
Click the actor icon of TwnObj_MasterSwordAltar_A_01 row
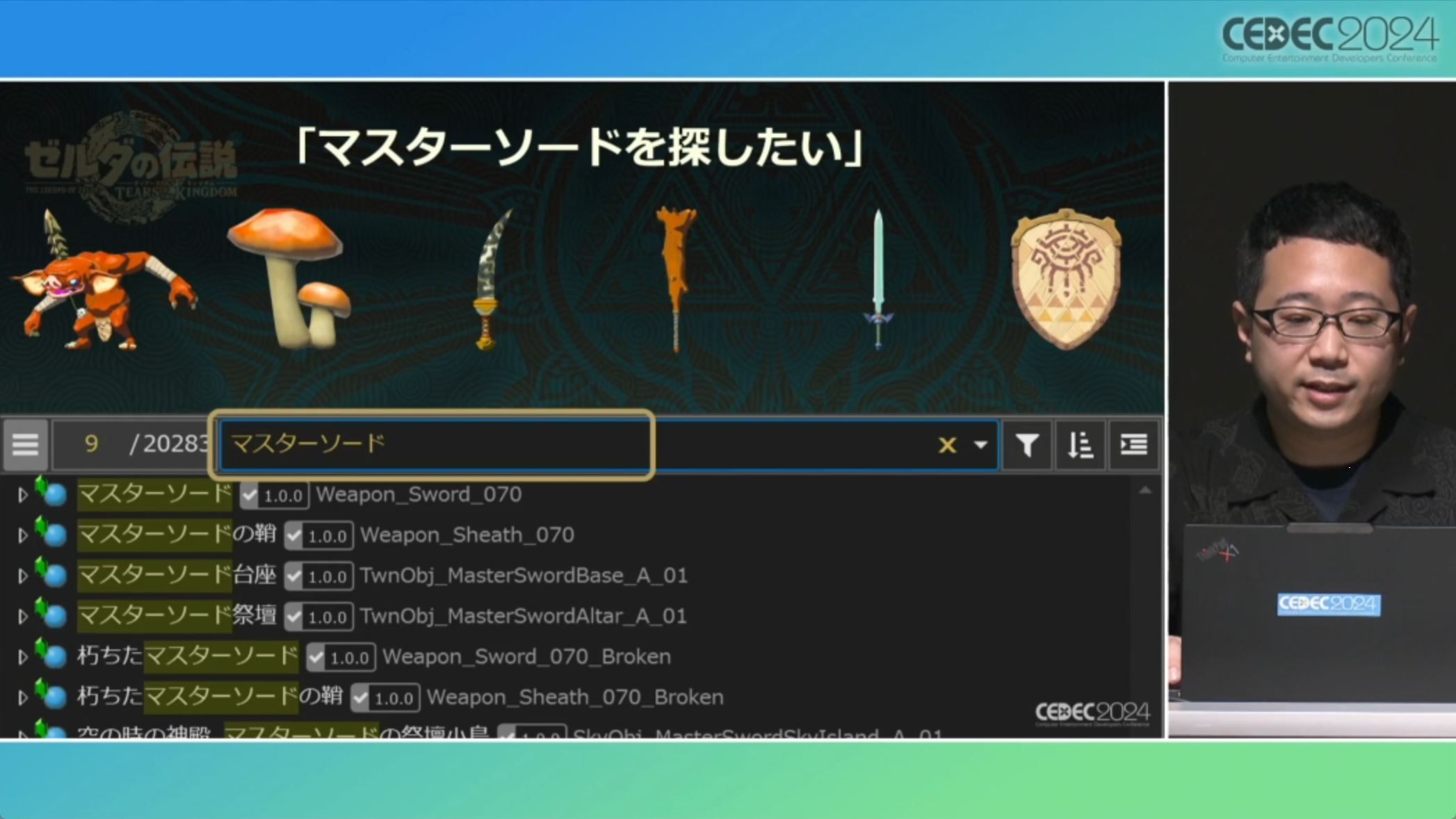point(51,613)
